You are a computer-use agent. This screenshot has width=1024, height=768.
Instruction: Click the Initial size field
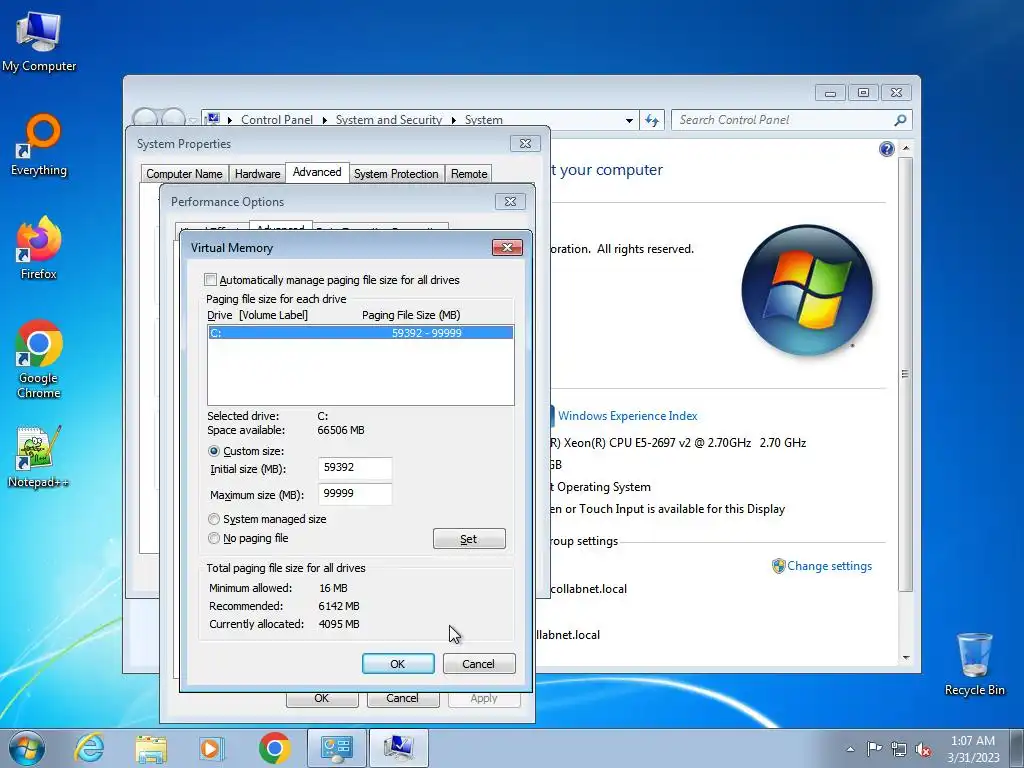click(x=355, y=468)
